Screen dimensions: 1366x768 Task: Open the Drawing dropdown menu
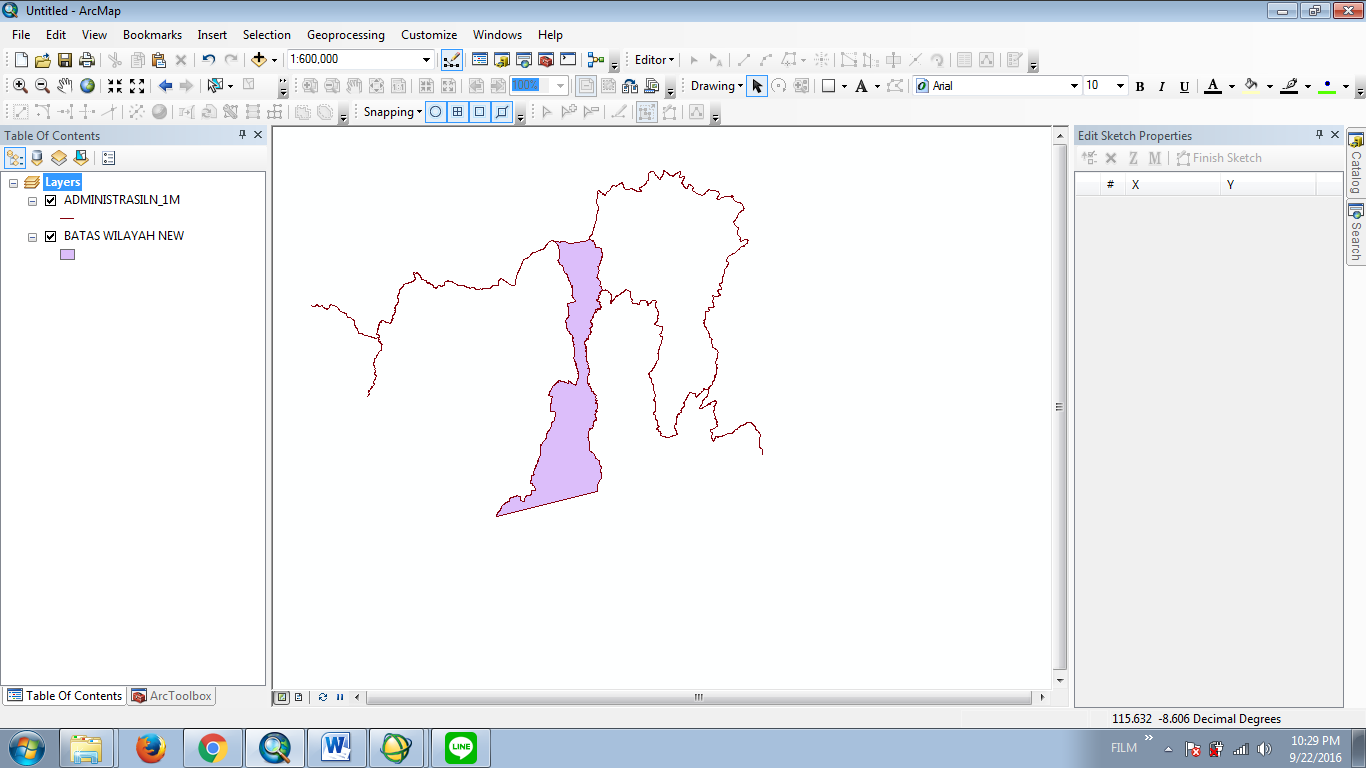coord(717,86)
